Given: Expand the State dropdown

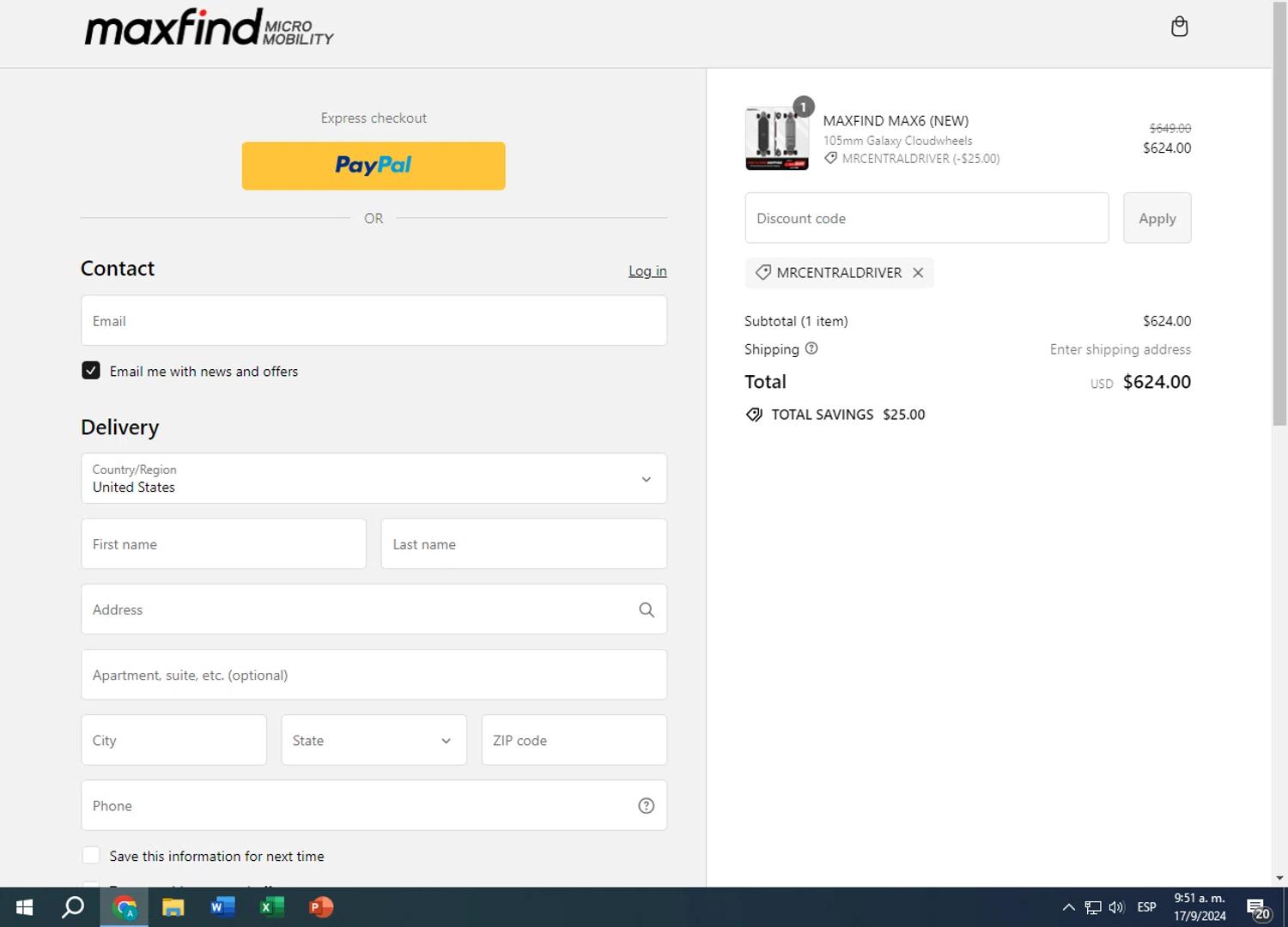Looking at the screenshot, I should click(x=374, y=740).
